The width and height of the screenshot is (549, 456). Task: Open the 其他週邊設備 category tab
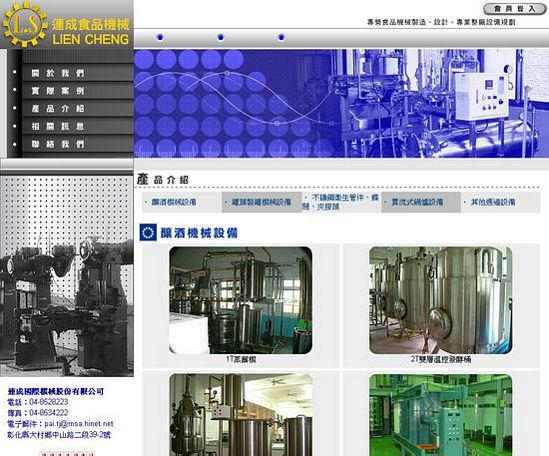point(493,202)
